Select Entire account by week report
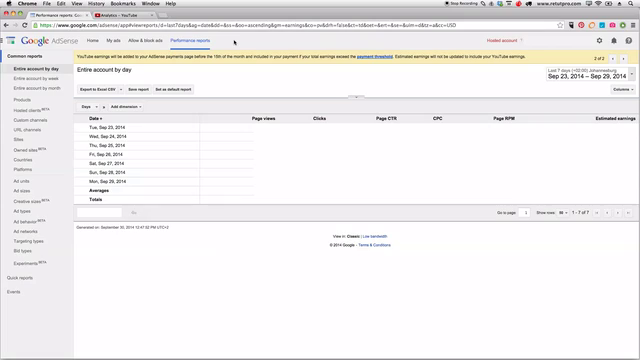Screen dimensions: 640x360 (36, 78)
